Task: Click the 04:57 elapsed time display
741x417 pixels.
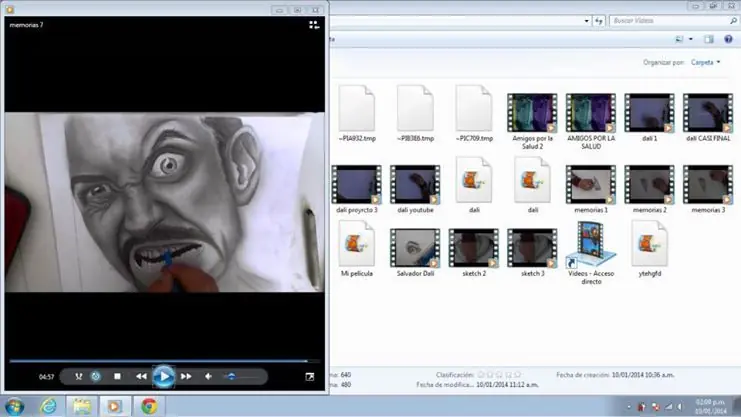Action: 46,377
